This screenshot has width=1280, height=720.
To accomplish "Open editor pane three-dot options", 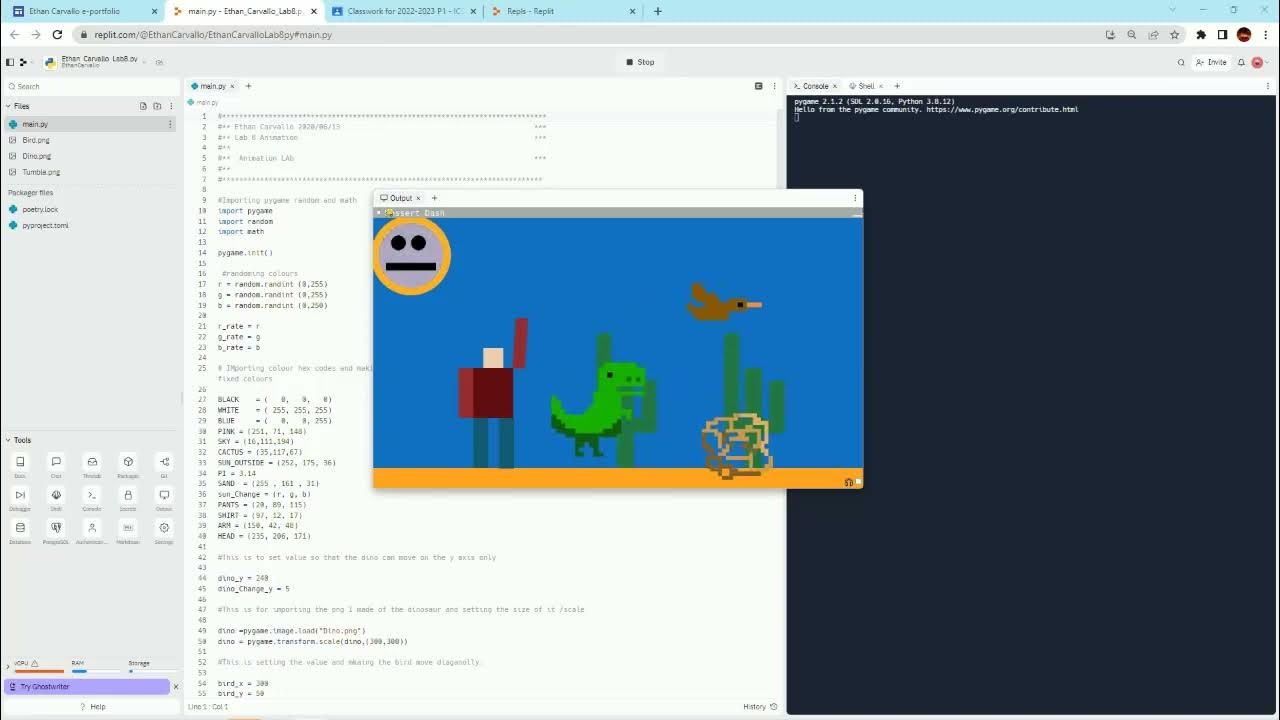I will coord(773,86).
